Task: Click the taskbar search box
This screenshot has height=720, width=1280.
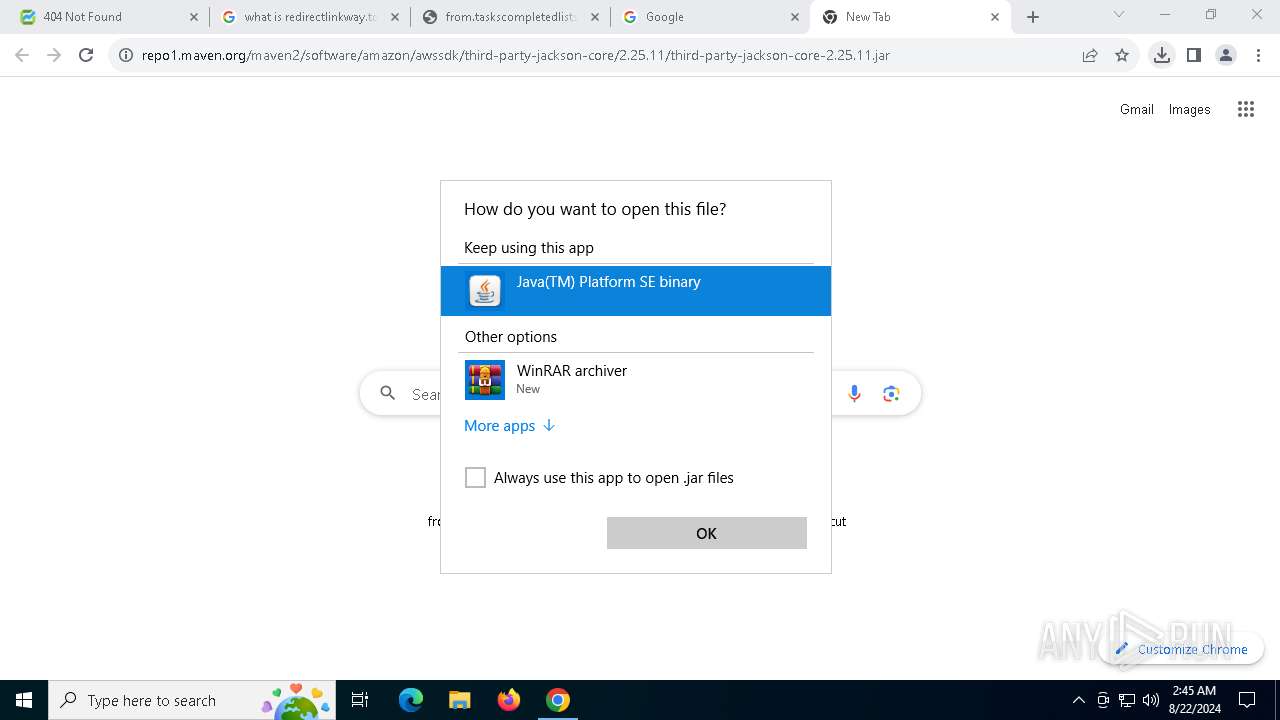Action: pyautogui.click(x=192, y=700)
